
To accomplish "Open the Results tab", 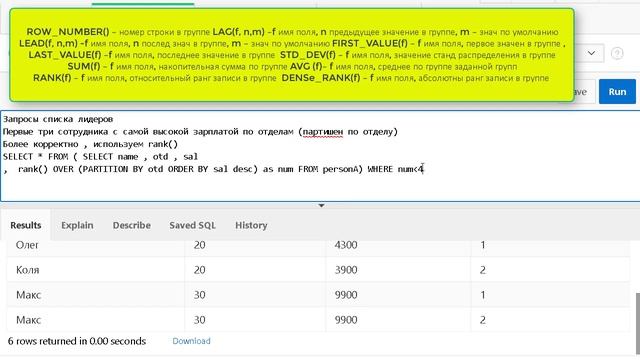I will (x=26, y=225).
